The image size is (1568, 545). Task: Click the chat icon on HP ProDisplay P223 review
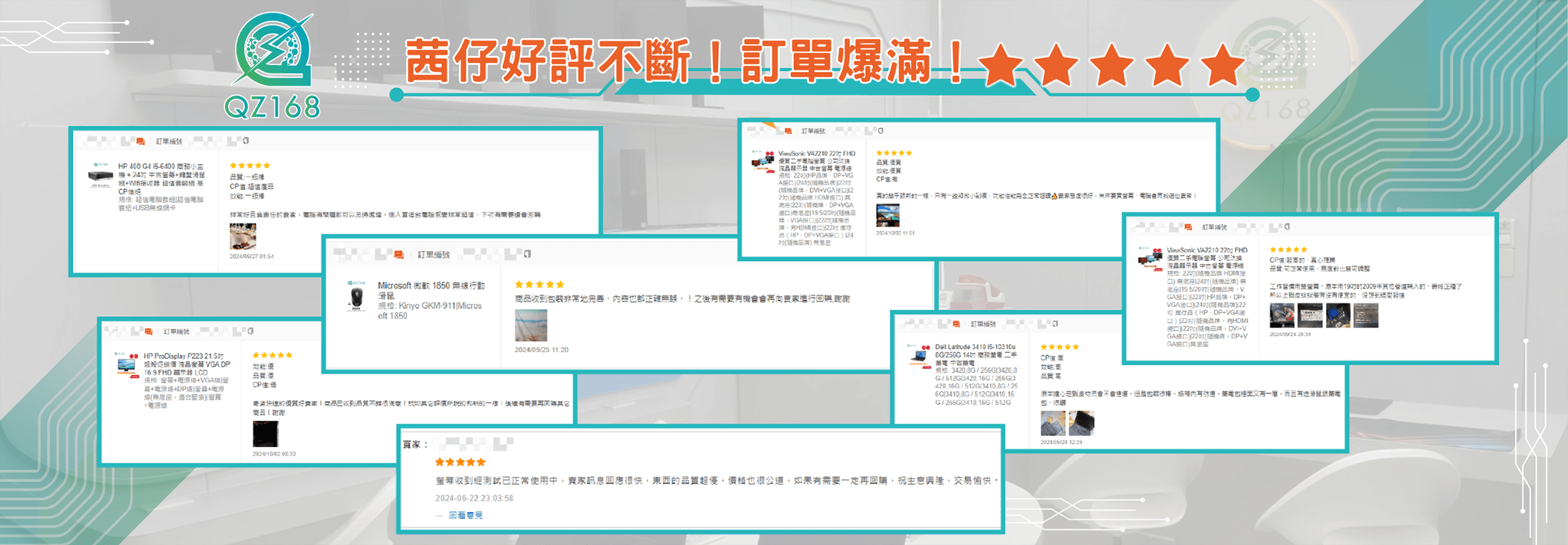148,331
